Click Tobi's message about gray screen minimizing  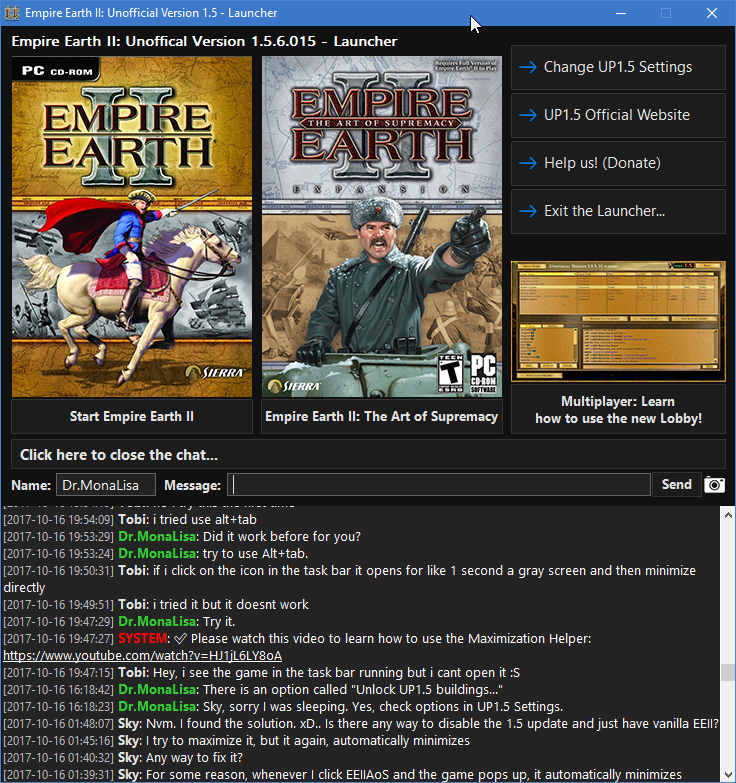pos(350,579)
